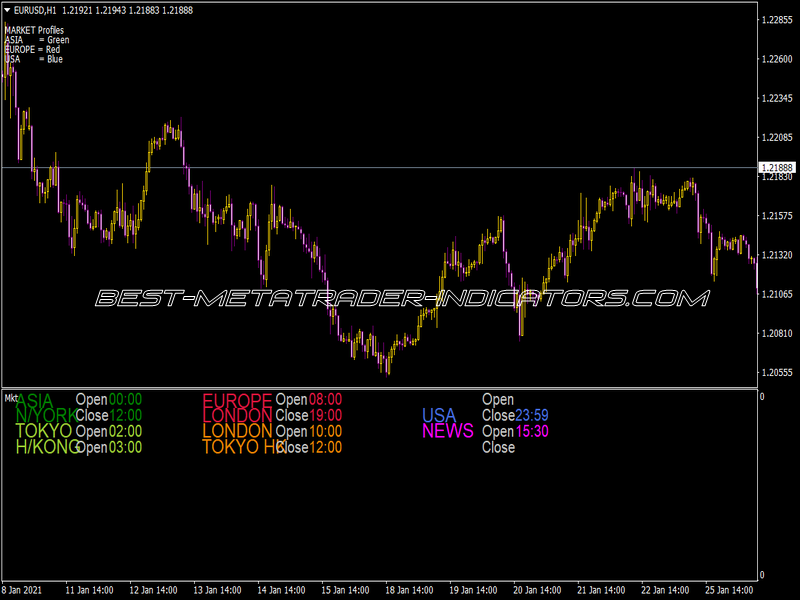Click the USA close time 23:59
This screenshot has height=600, width=800.
532,415
